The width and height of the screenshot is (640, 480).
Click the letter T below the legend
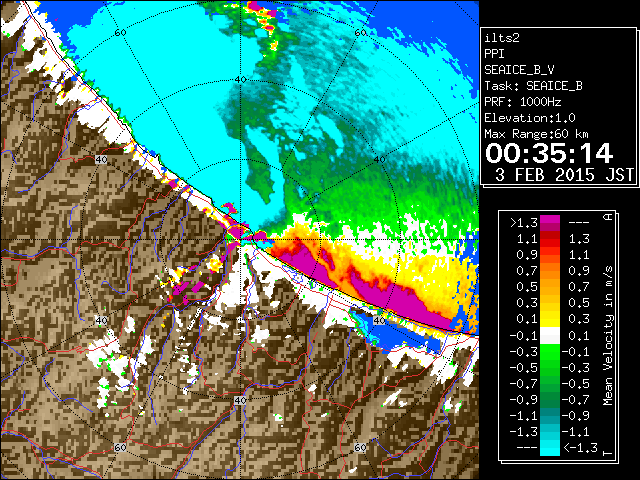[608, 453]
